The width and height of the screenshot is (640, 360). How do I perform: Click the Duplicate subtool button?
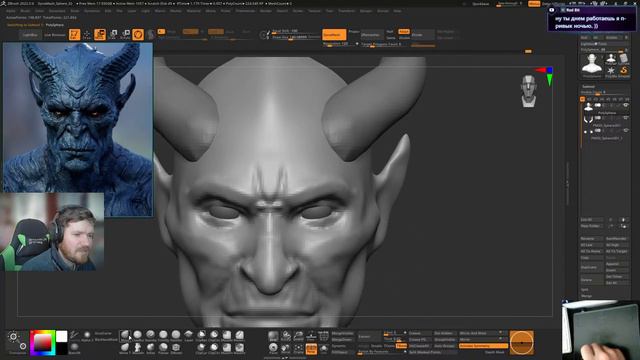point(591,267)
